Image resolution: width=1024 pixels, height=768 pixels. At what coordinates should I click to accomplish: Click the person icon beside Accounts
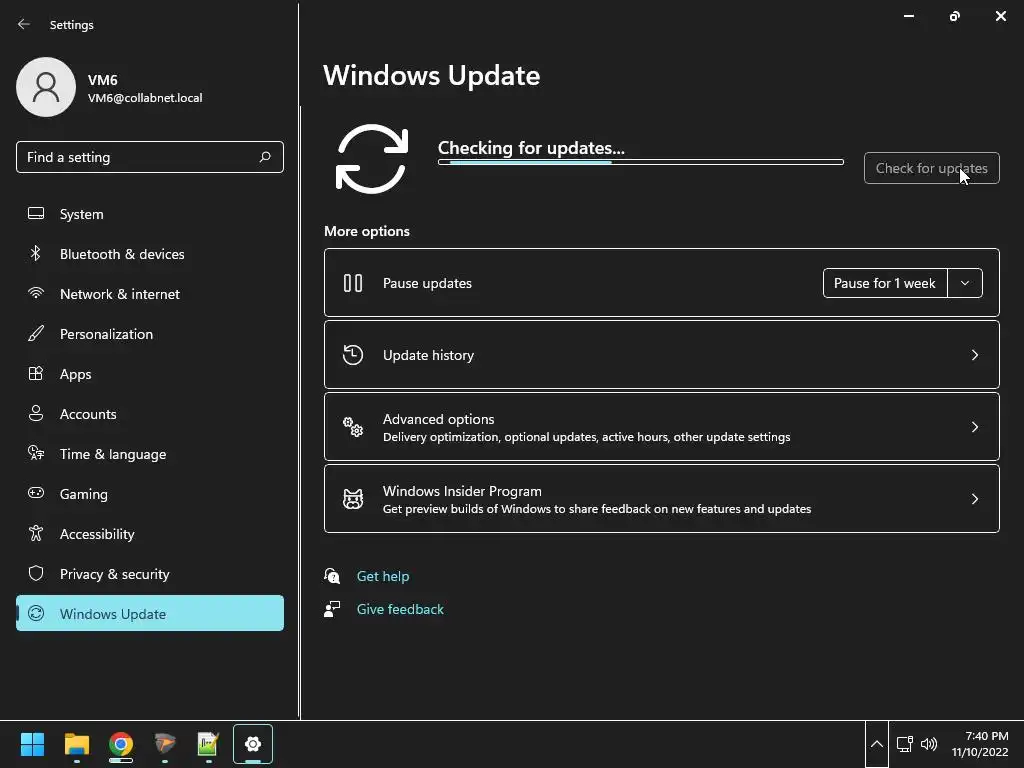(36, 413)
